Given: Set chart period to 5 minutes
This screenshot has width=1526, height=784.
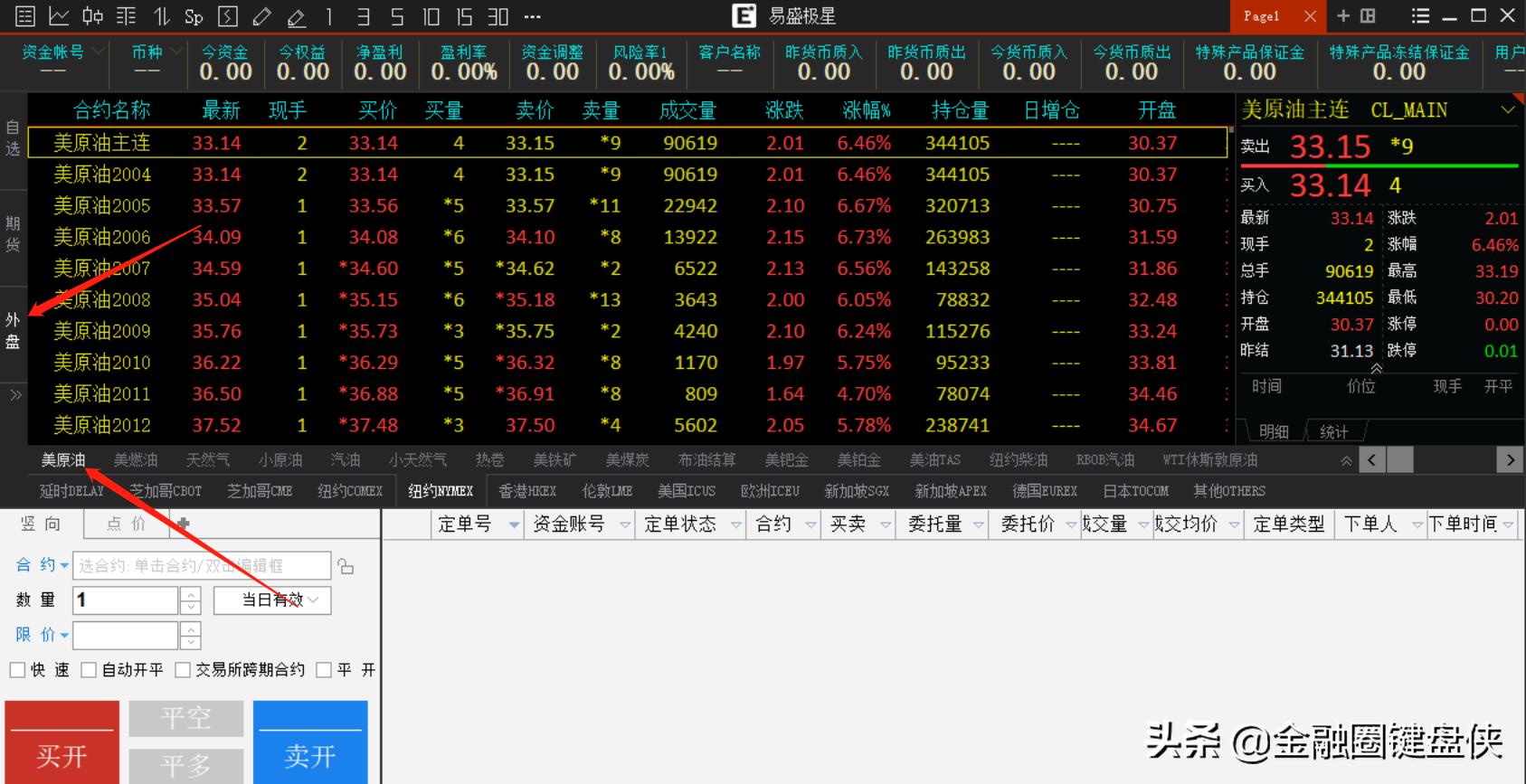Looking at the screenshot, I should pos(397,16).
